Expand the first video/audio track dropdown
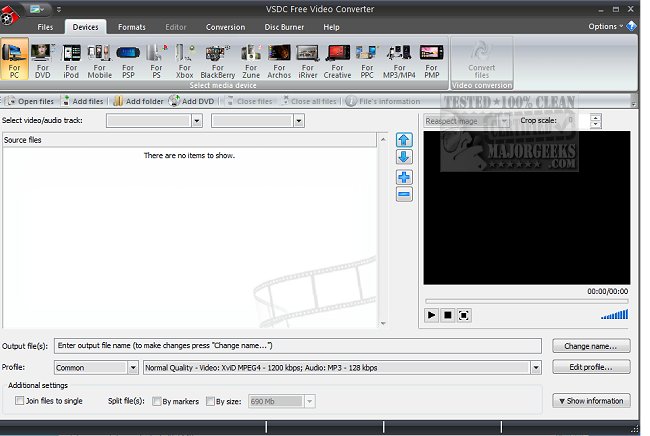The height and width of the screenshot is (436, 650). [x=197, y=121]
